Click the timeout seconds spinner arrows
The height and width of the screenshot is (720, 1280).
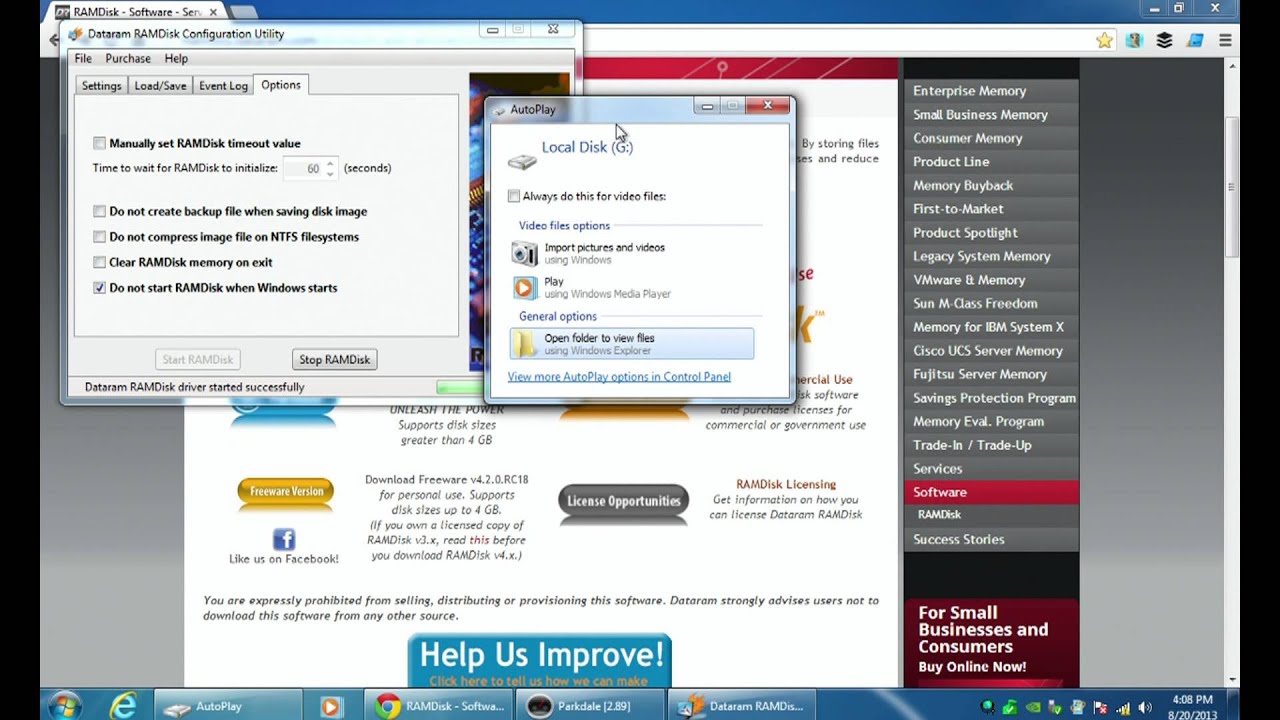click(330, 168)
